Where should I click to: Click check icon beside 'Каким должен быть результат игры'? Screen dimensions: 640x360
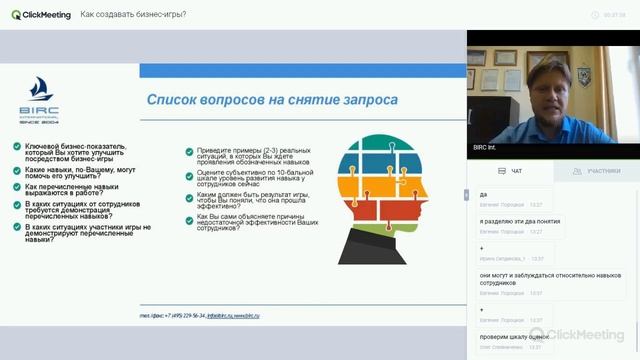(x=189, y=198)
